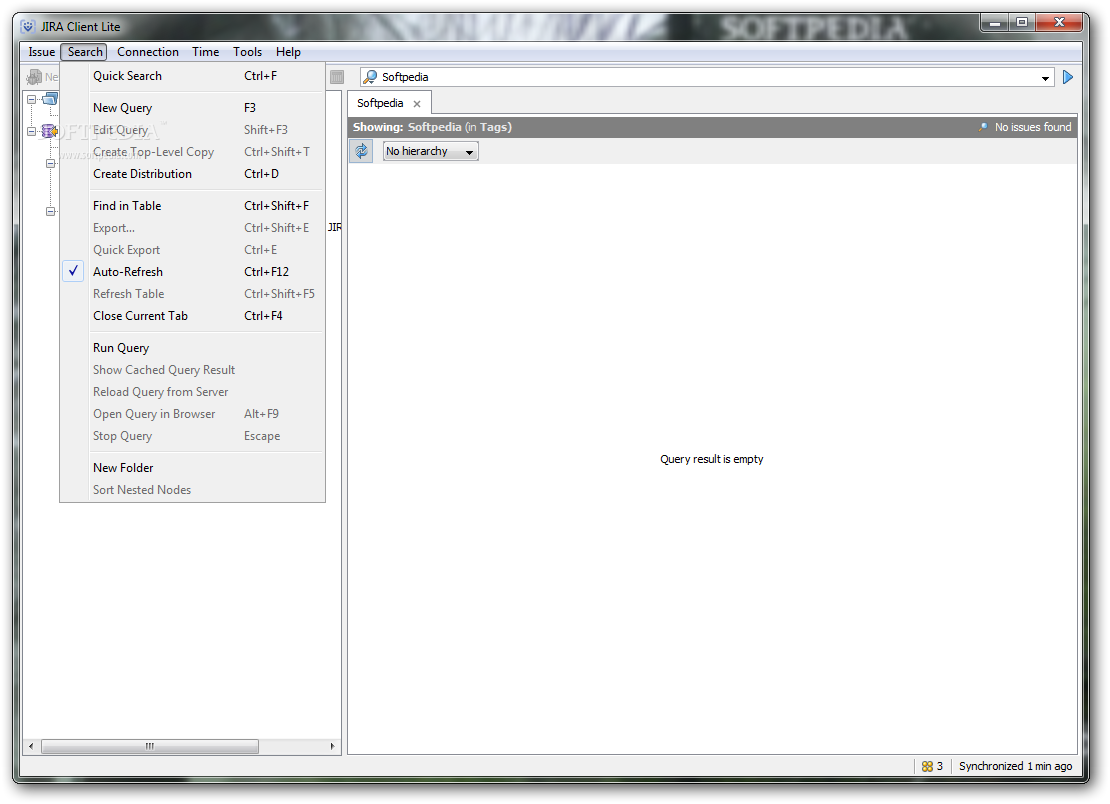Viewport: 1110px width, 804px height.
Task: Click Export... menu entry
Action: 193,228
